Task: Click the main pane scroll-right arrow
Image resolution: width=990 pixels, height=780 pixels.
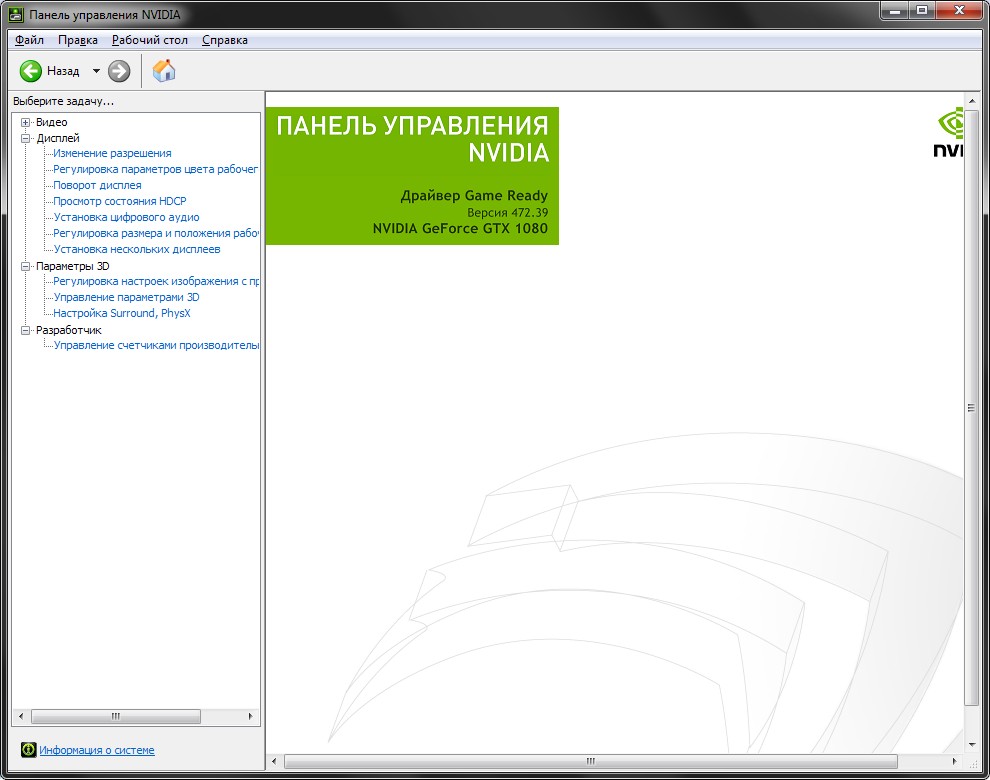Action: (955, 762)
